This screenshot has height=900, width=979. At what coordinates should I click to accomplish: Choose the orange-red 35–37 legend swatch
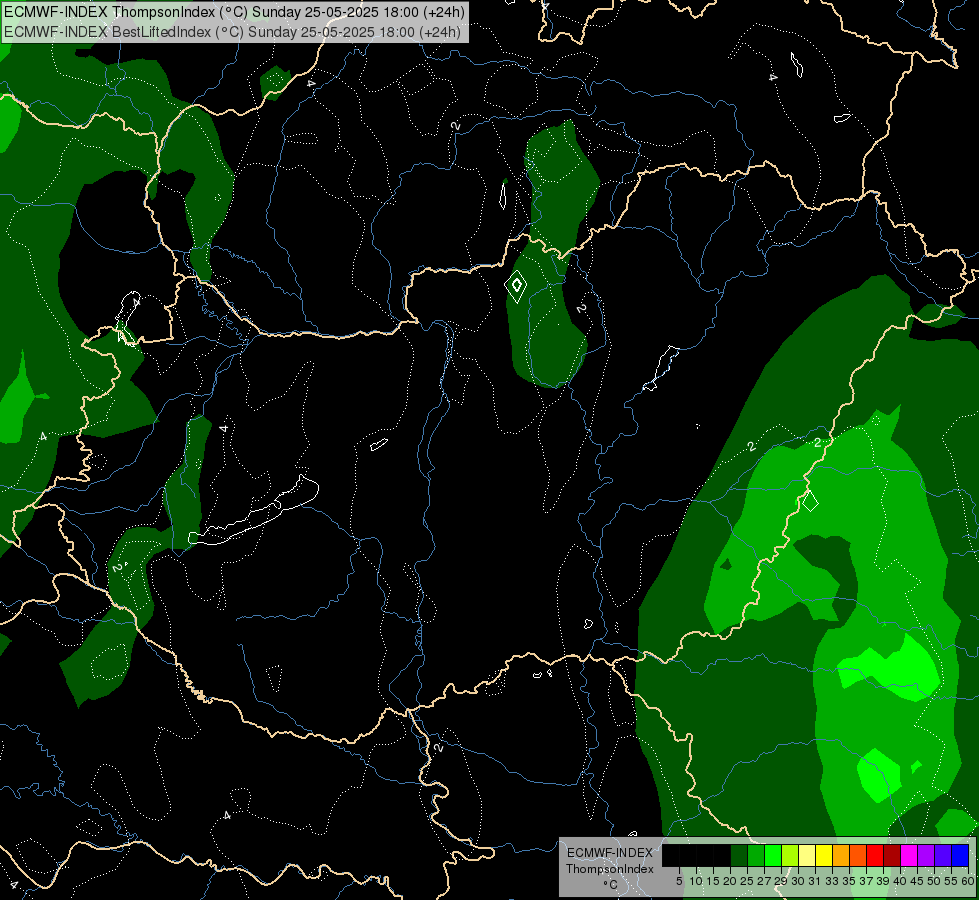point(858,855)
